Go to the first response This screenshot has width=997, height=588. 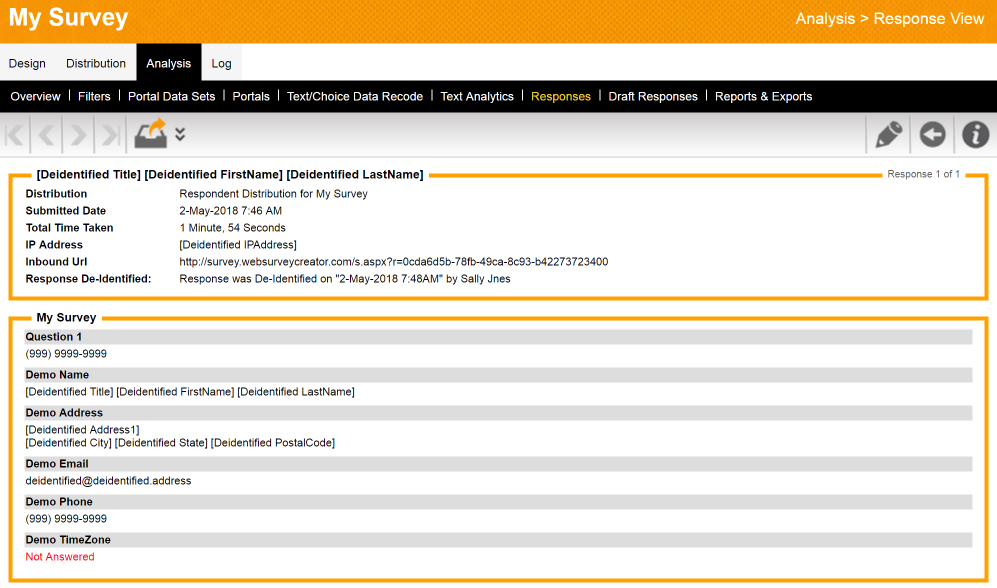coord(17,135)
